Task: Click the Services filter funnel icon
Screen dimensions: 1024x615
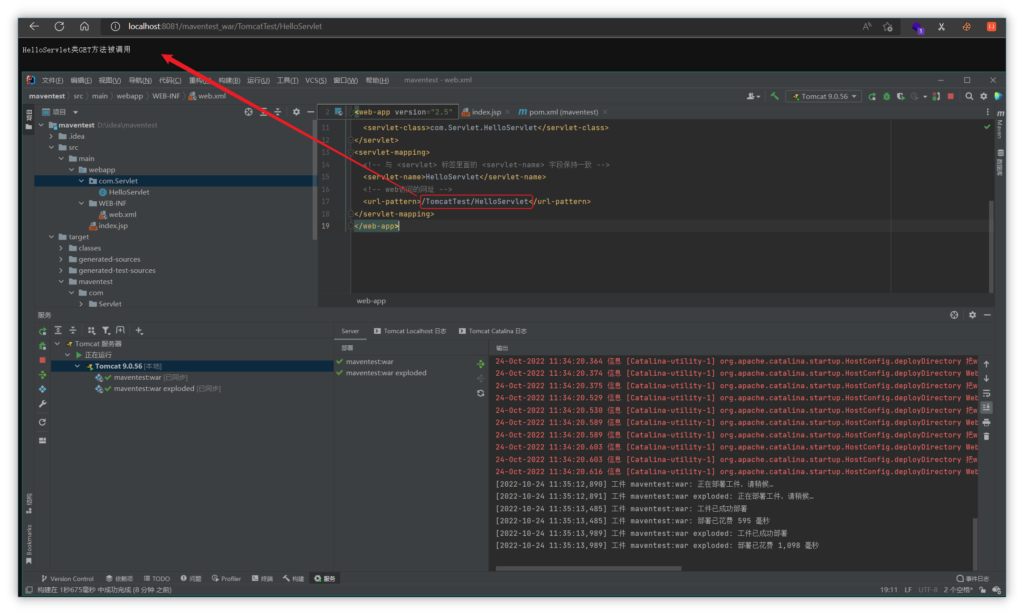Action: (x=106, y=331)
